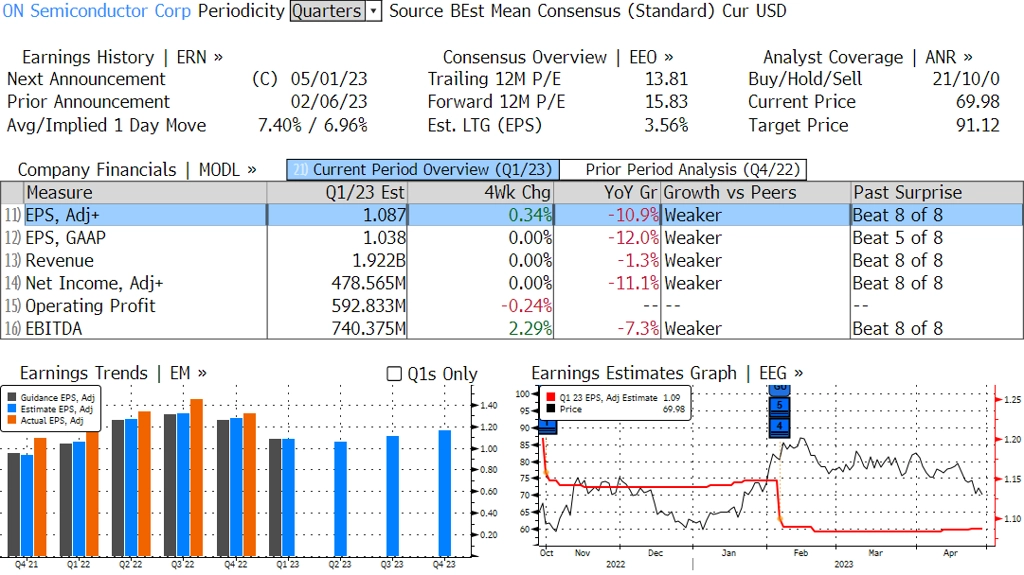Switch to Prior Period Analysis (Q4/22) tab
Viewport: 1024px width, 575px height.
click(684, 170)
